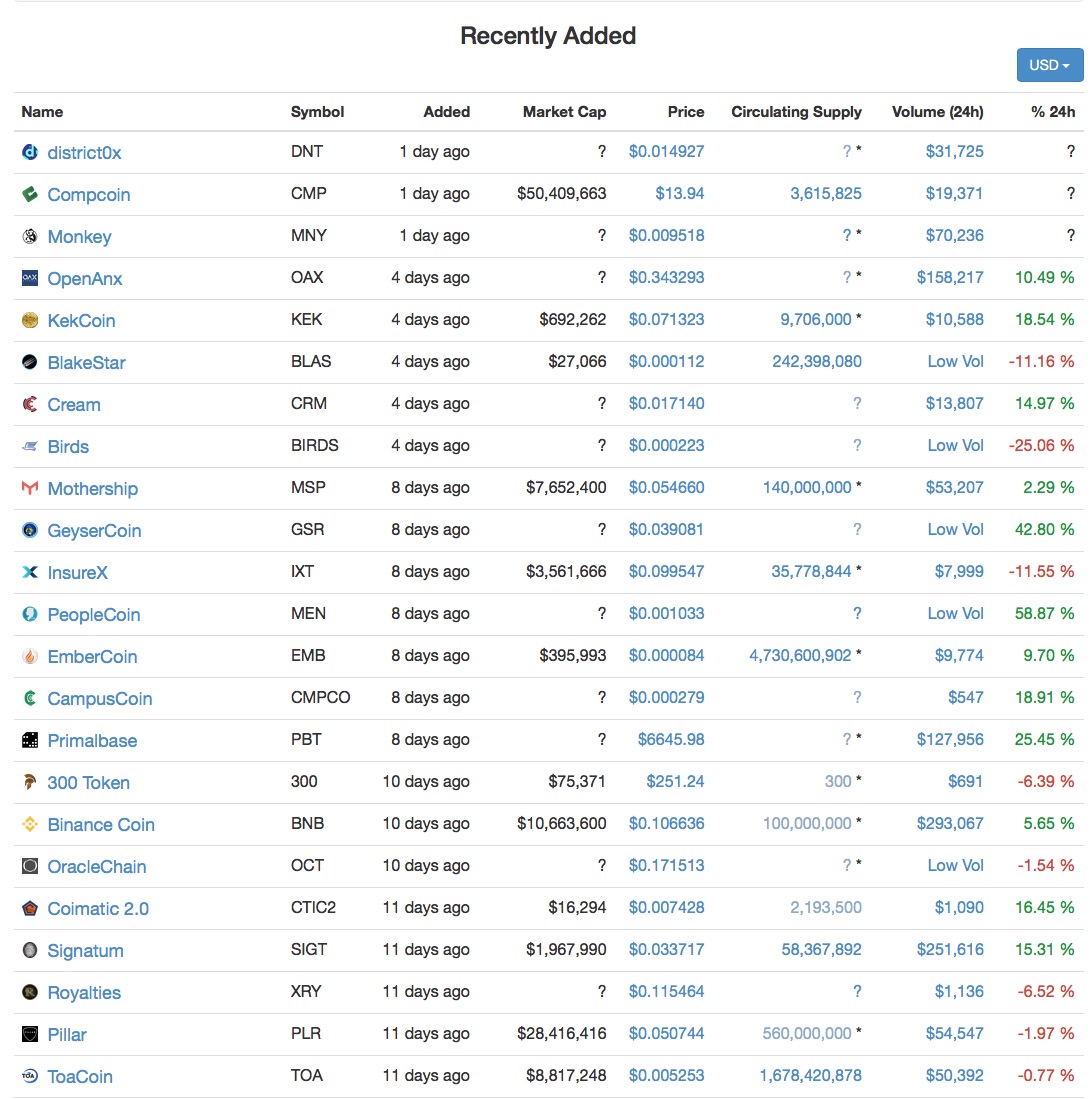This screenshot has width=1090, height=1099.
Task: Open the Signatum name link
Action: click(x=86, y=951)
